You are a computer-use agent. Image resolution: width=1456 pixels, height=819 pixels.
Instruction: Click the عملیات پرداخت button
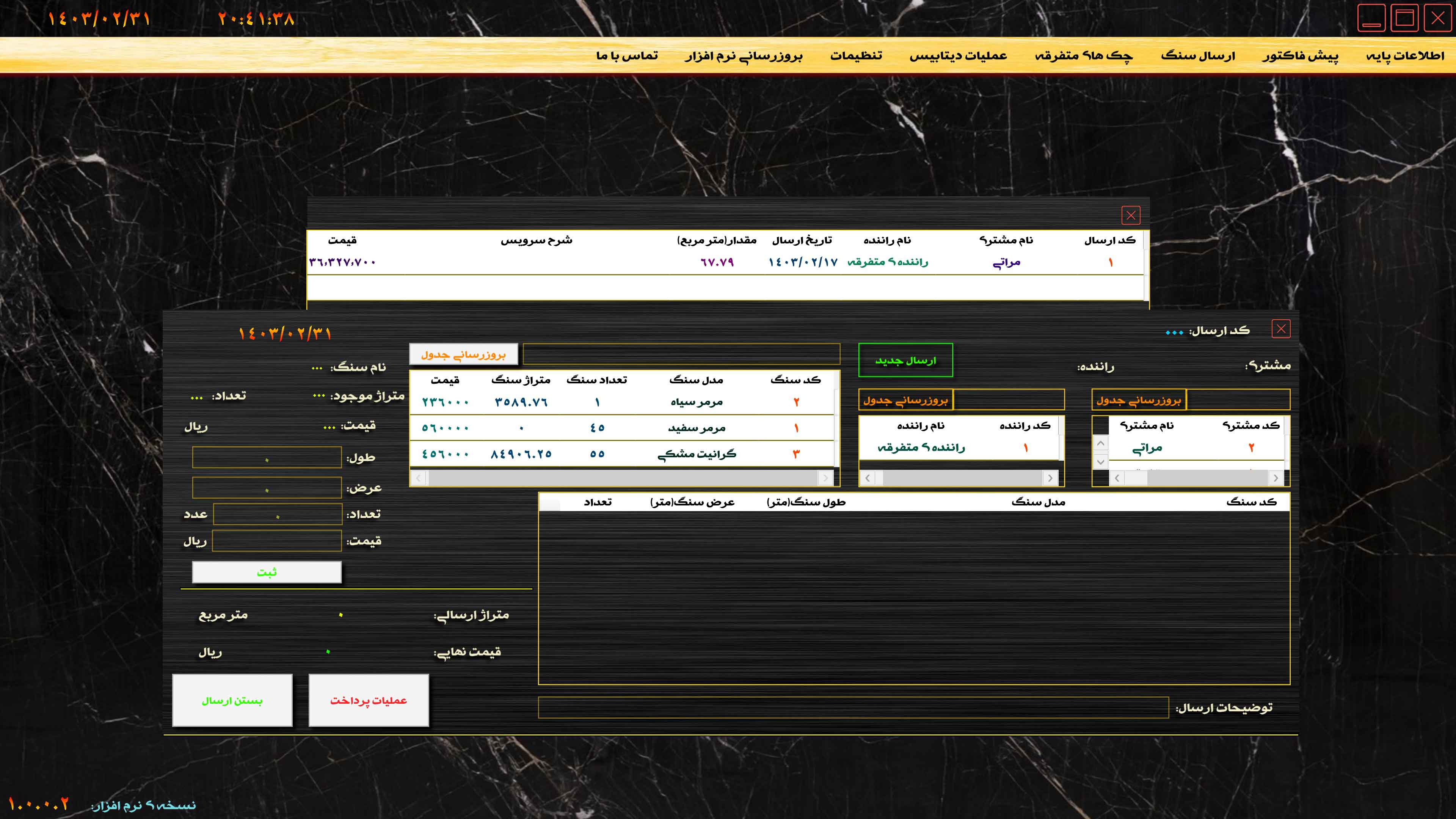tap(369, 700)
